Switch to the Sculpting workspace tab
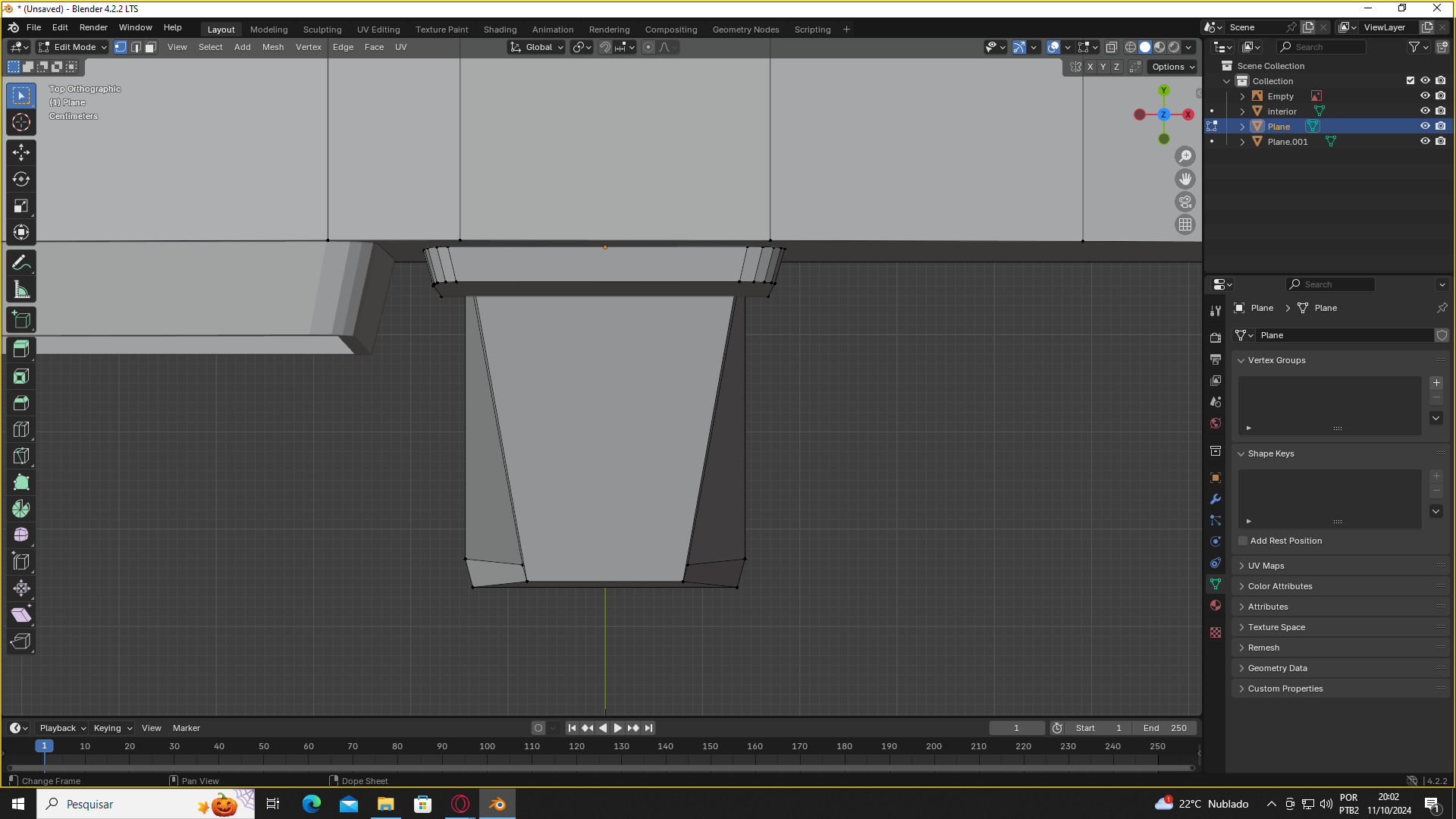Image resolution: width=1456 pixels, height=819 pixels. [322, 30]
